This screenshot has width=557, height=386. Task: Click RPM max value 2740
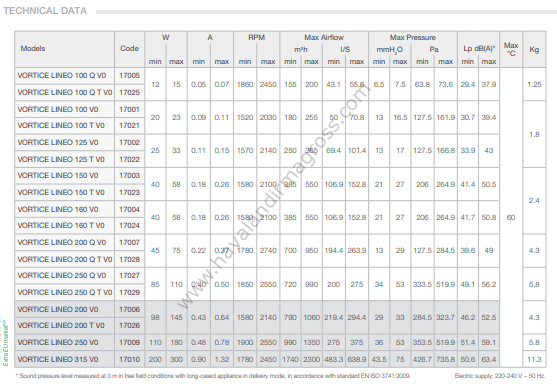point(268,251)
